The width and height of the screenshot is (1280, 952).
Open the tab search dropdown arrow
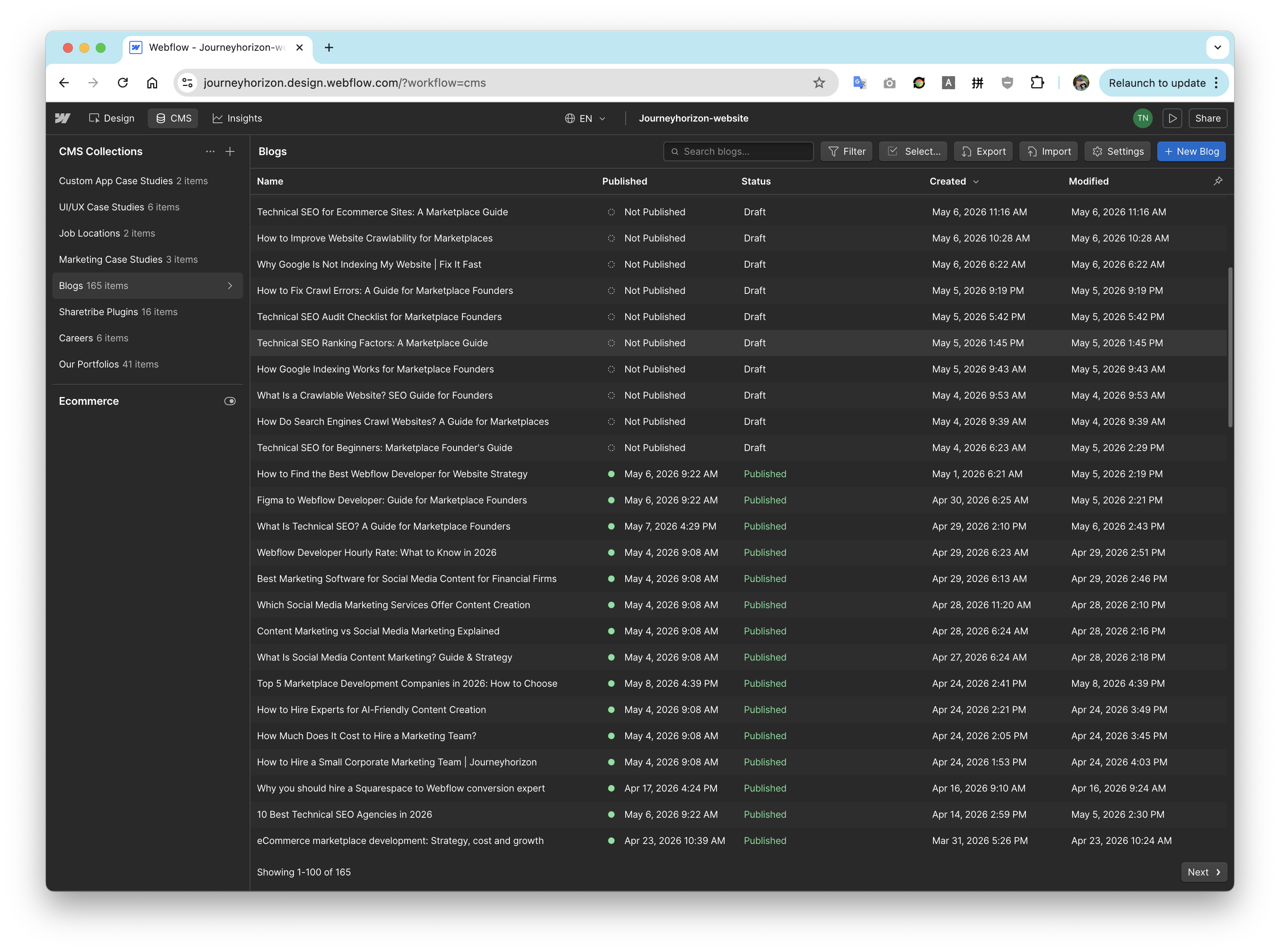click(x=1217, y=48)
